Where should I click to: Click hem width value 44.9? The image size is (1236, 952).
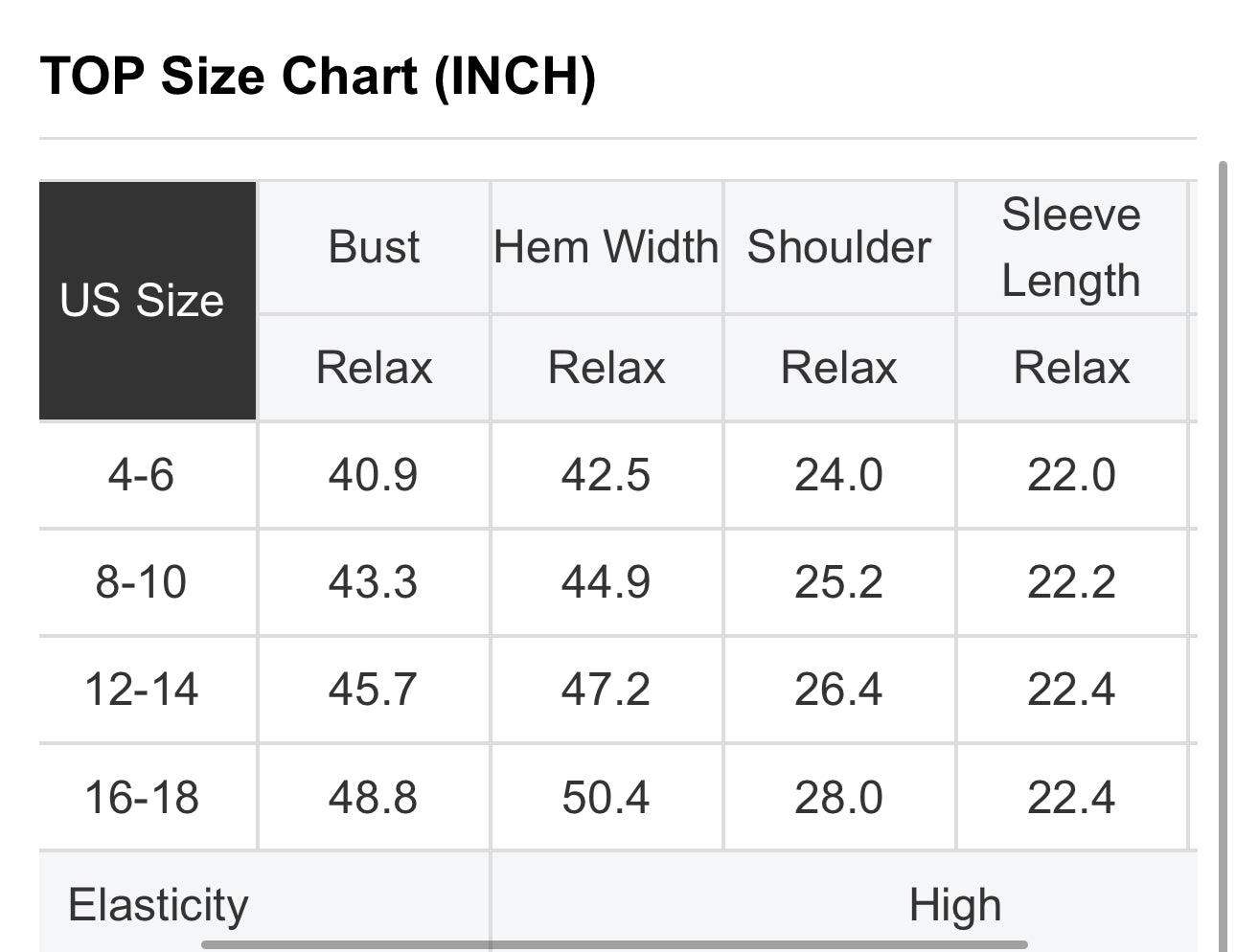[x=606, y=582]
